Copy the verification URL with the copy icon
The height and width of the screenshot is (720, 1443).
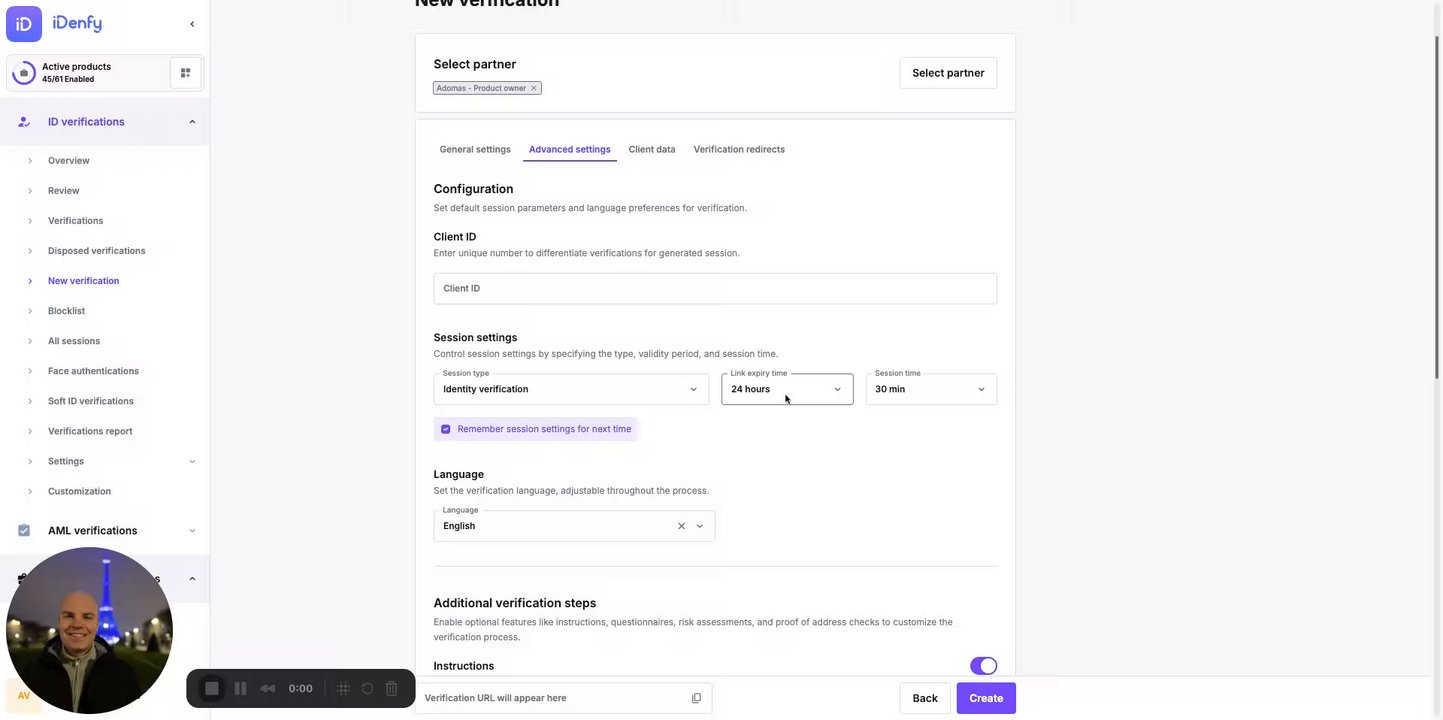pyautogui.click(x=696, y=698)
